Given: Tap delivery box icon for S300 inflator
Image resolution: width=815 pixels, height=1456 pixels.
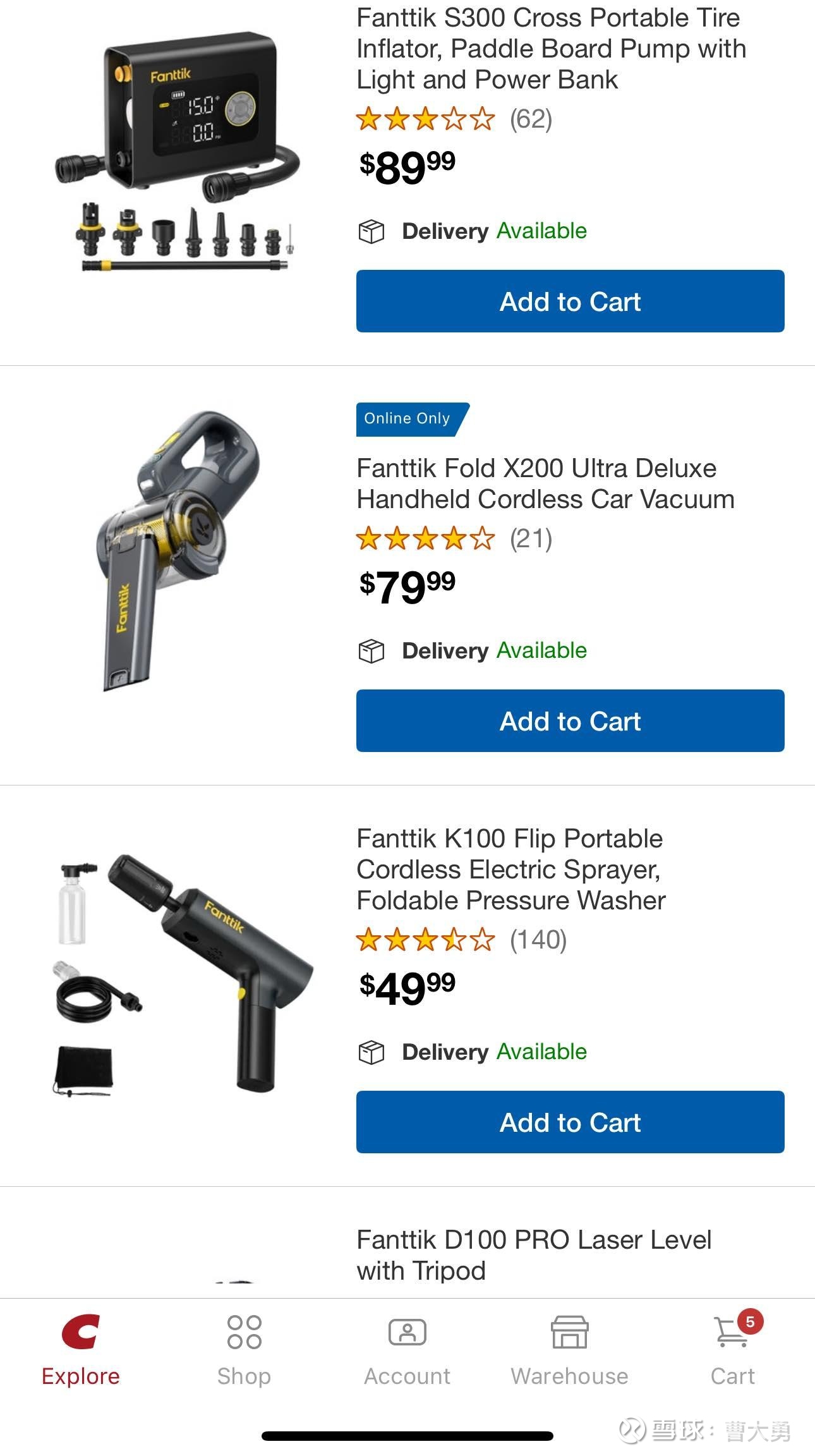Looking at the screenshot, I should click(x=371, y=231).
